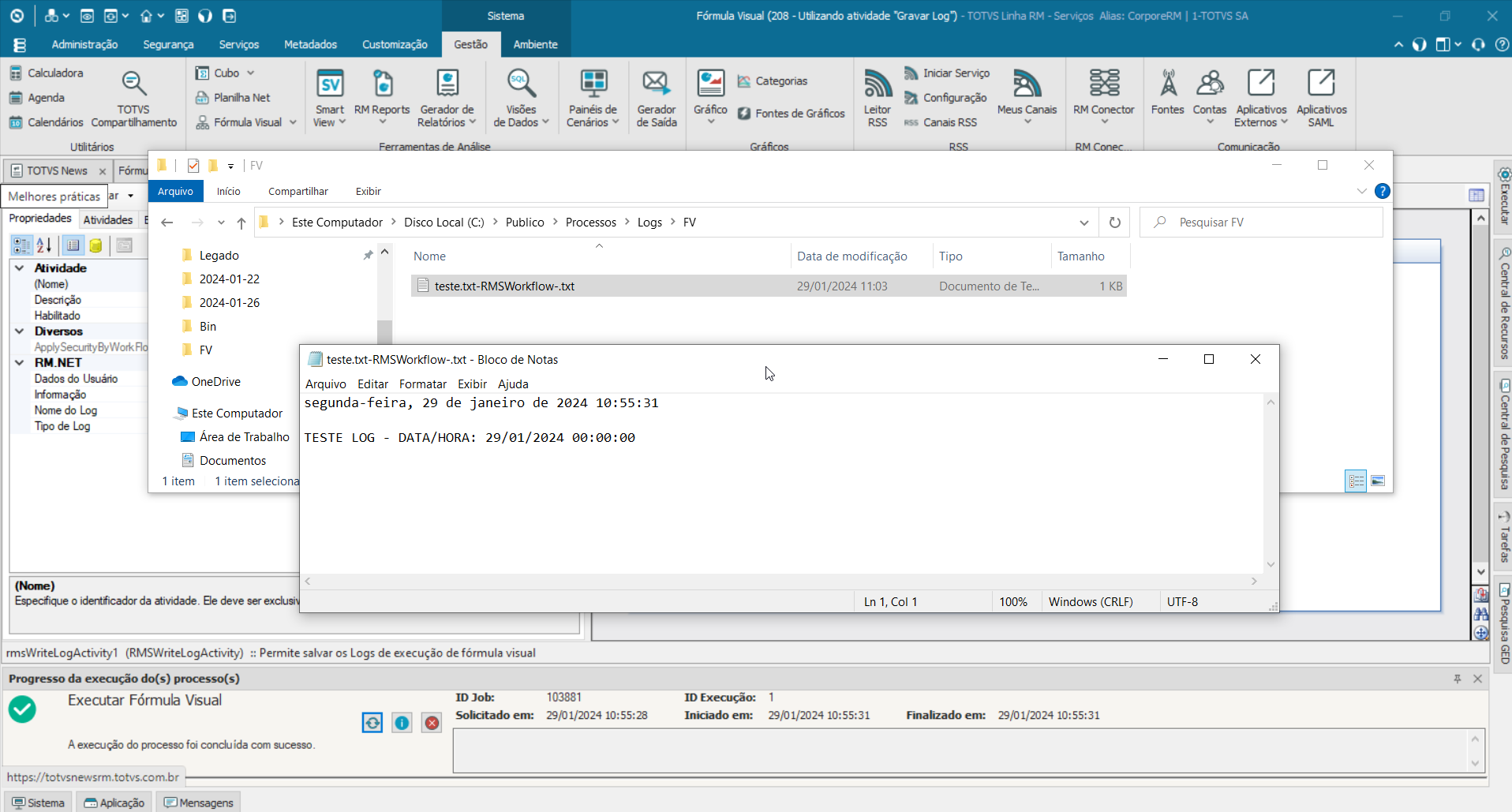Image resolution: width=1512 pixels, height=812 pixels.
Task: Select the 2024-01-22 folder in tree
Action: coord(229,279)
